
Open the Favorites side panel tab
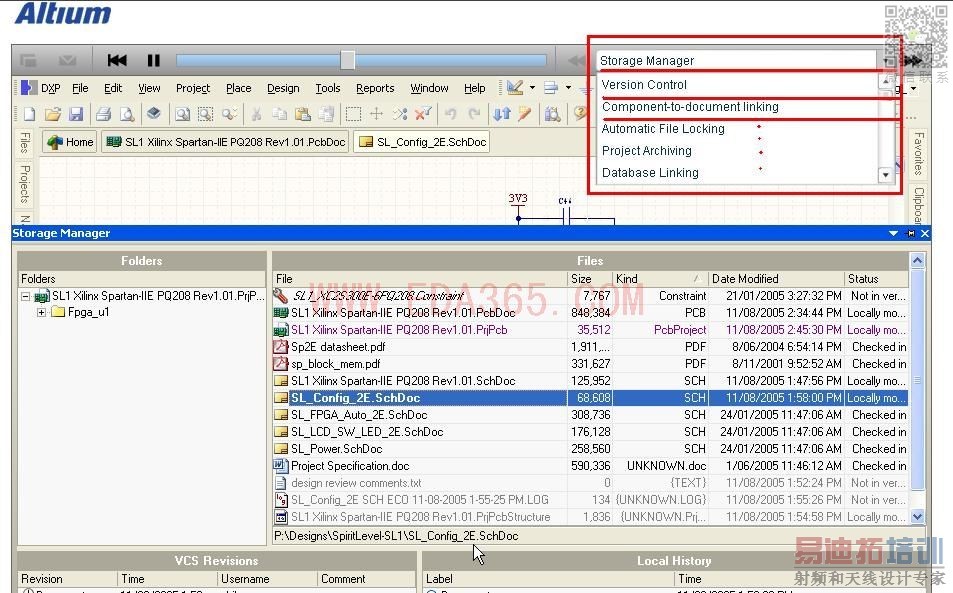pos(919,153)
